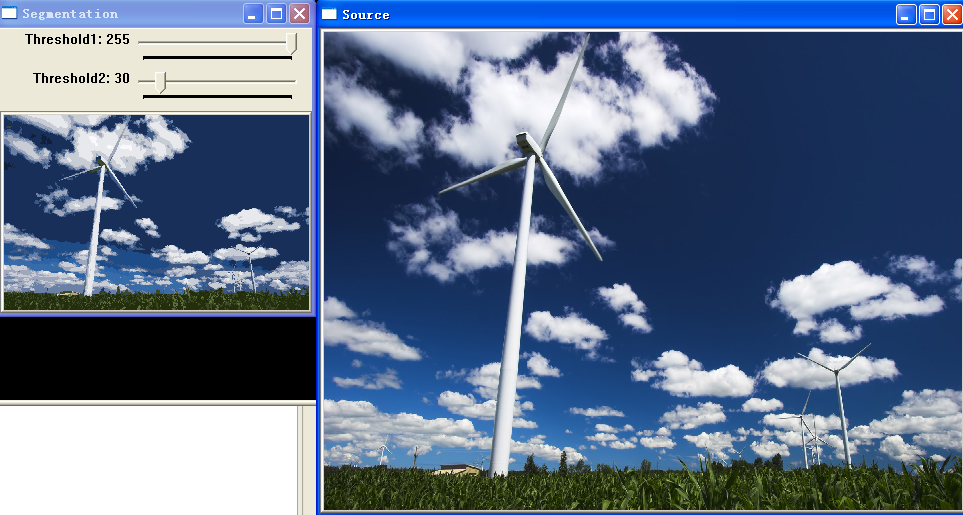Minimize the Segmentation window

click(x=253, y=14)
